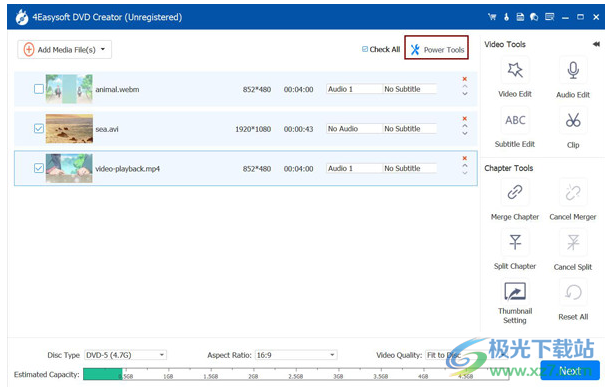This screenshot has width=605, height=387.
Task: Open the Subtitle Edit tool
Action: click(x=515, y=120)
